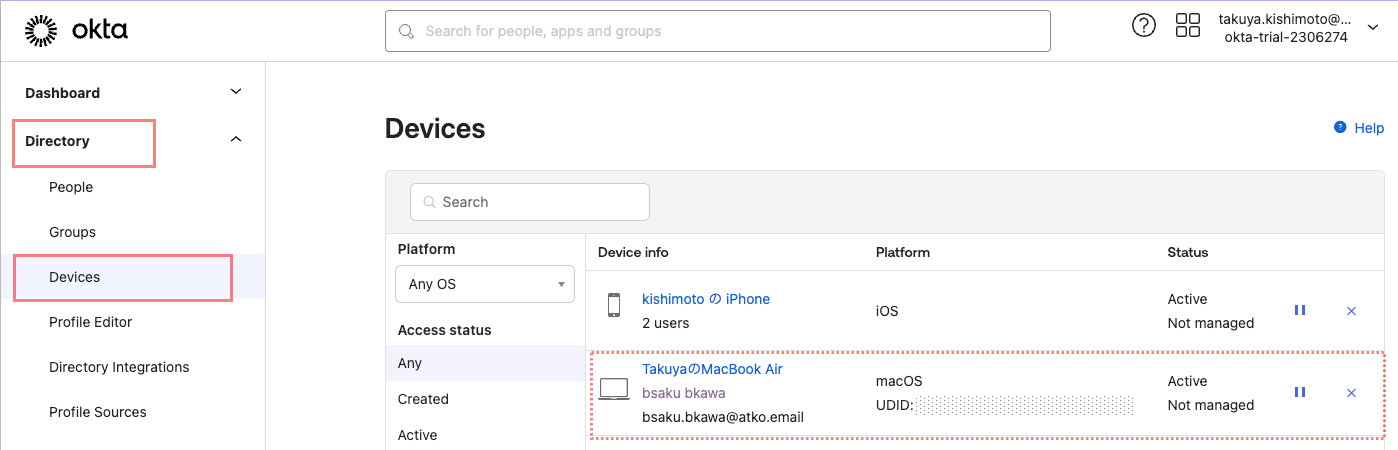
Task: Open Profile Editor page
Action: [x=90, y=322]
